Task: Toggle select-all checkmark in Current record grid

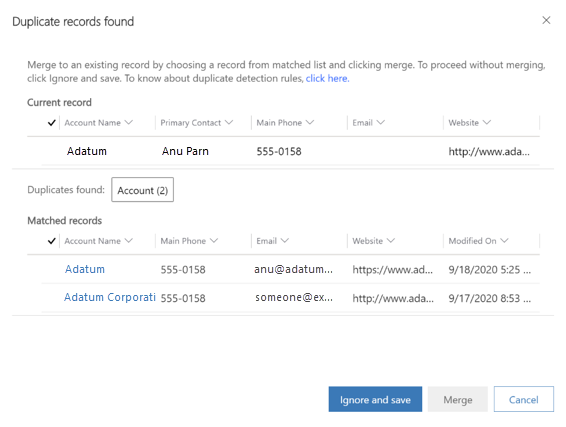Action: point(52,123)
